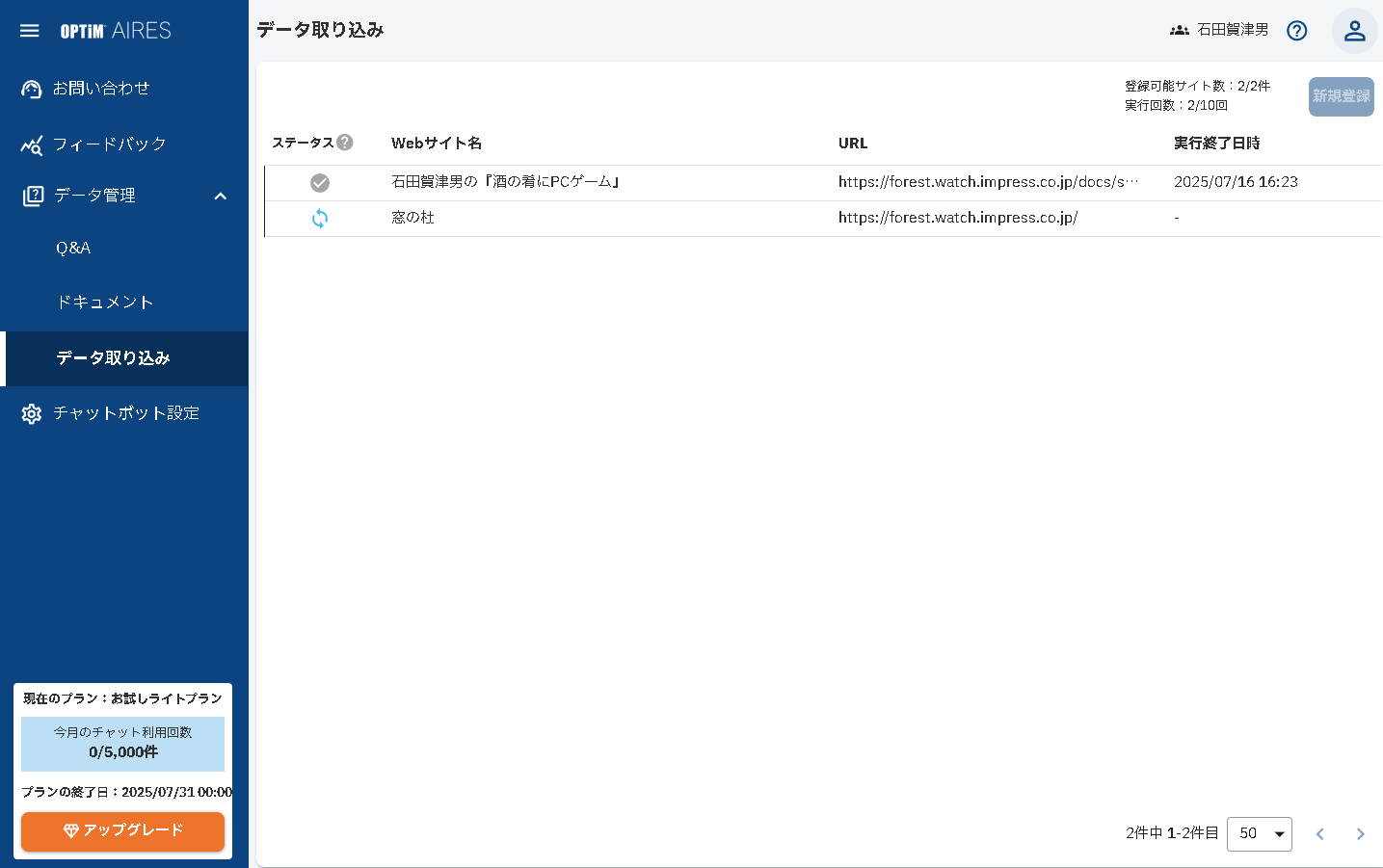1383x868 pixels.
Task: Click the データ管理 sidebar icon
Action: tap(31, 195)
